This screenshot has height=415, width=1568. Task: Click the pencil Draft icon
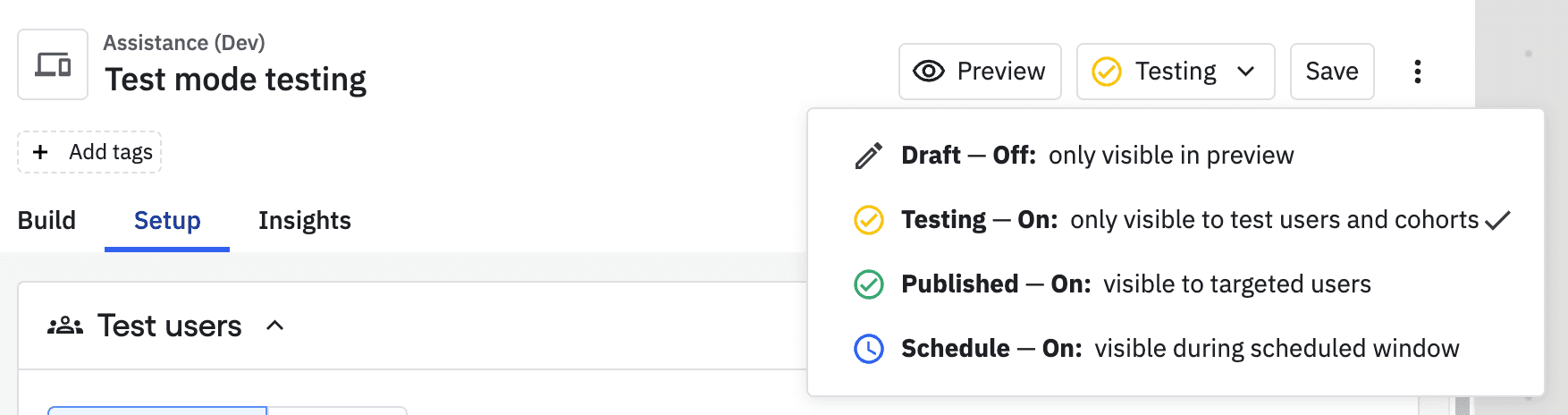[869, 156]
